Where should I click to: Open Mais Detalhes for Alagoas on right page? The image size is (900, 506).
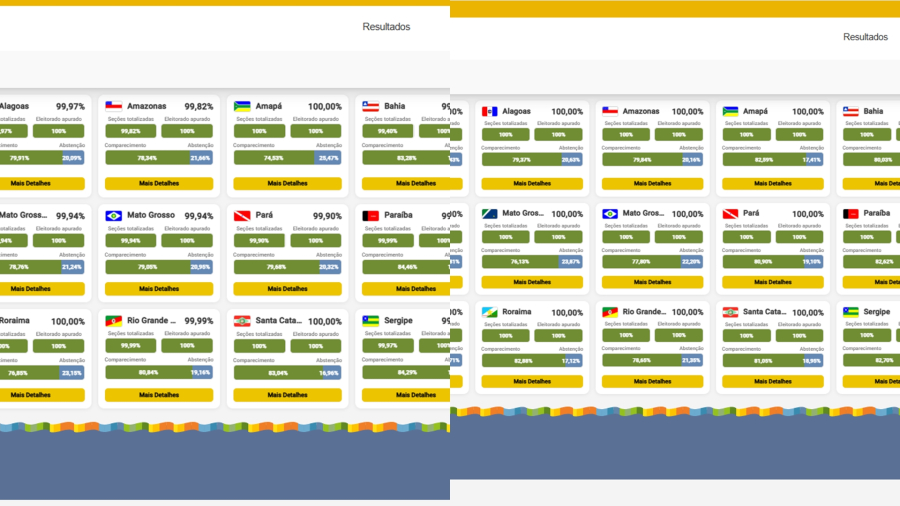click(x=532, y=184)
